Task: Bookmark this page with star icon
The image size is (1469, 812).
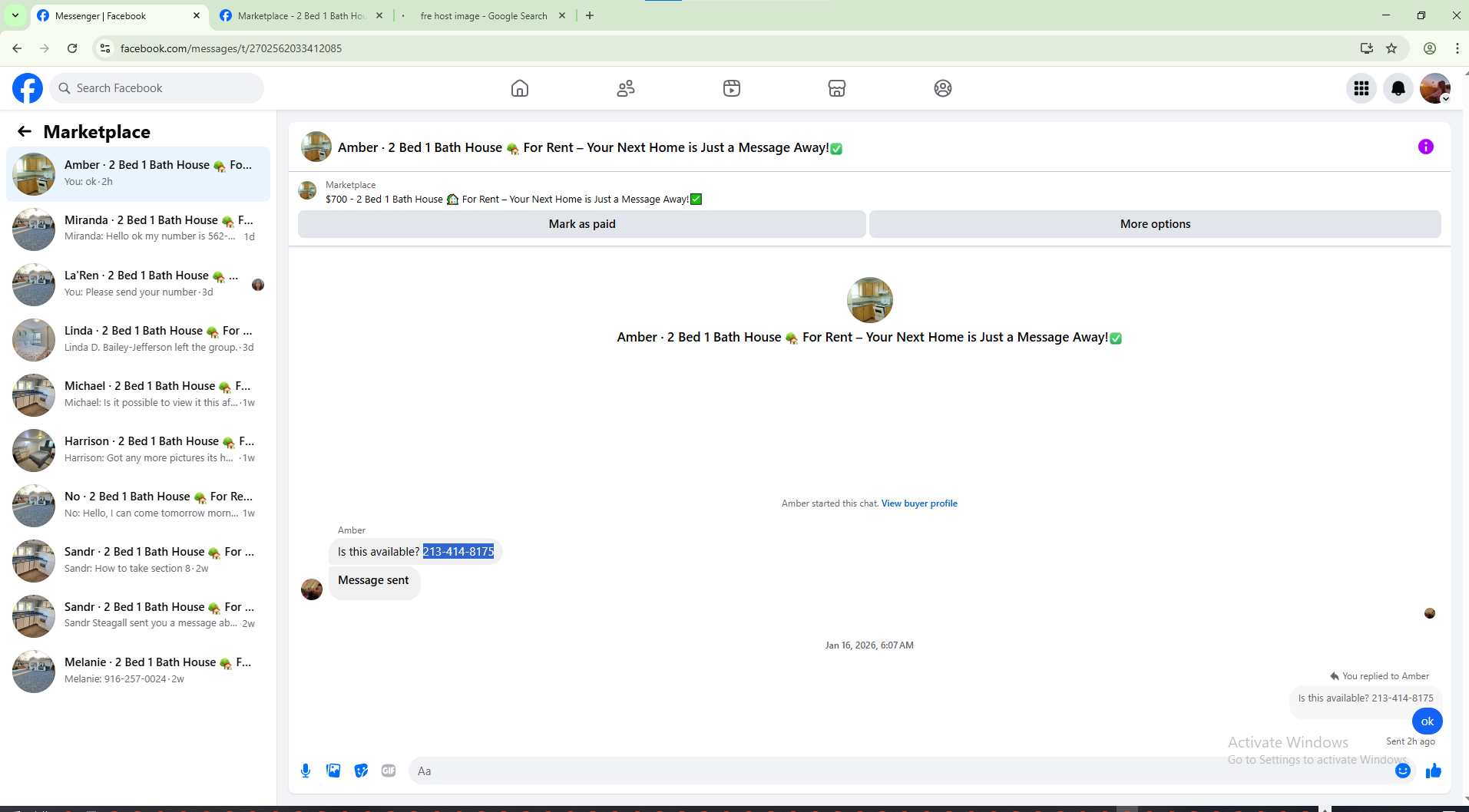Action: [1391, 48]
